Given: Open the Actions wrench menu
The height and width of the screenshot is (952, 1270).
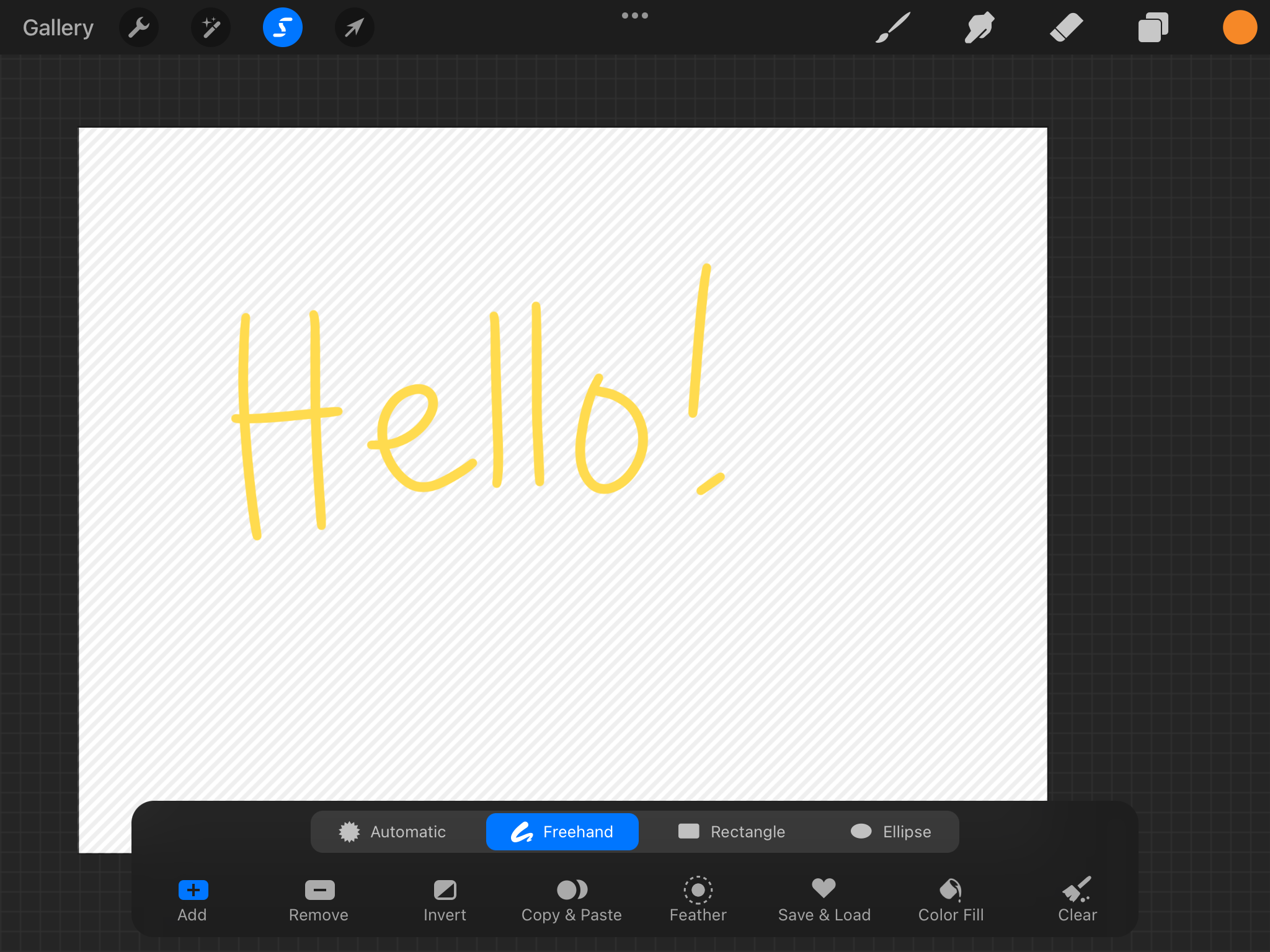Looking at the screenshot, I should point(139,28).
